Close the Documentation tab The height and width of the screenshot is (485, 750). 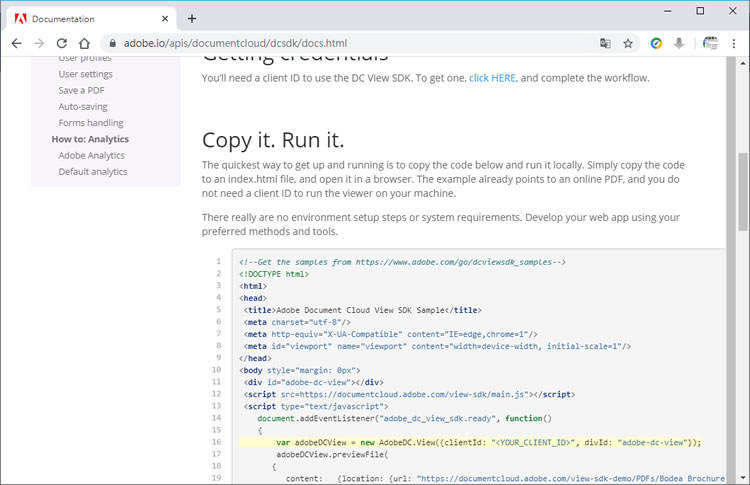[x=165, y=19]
